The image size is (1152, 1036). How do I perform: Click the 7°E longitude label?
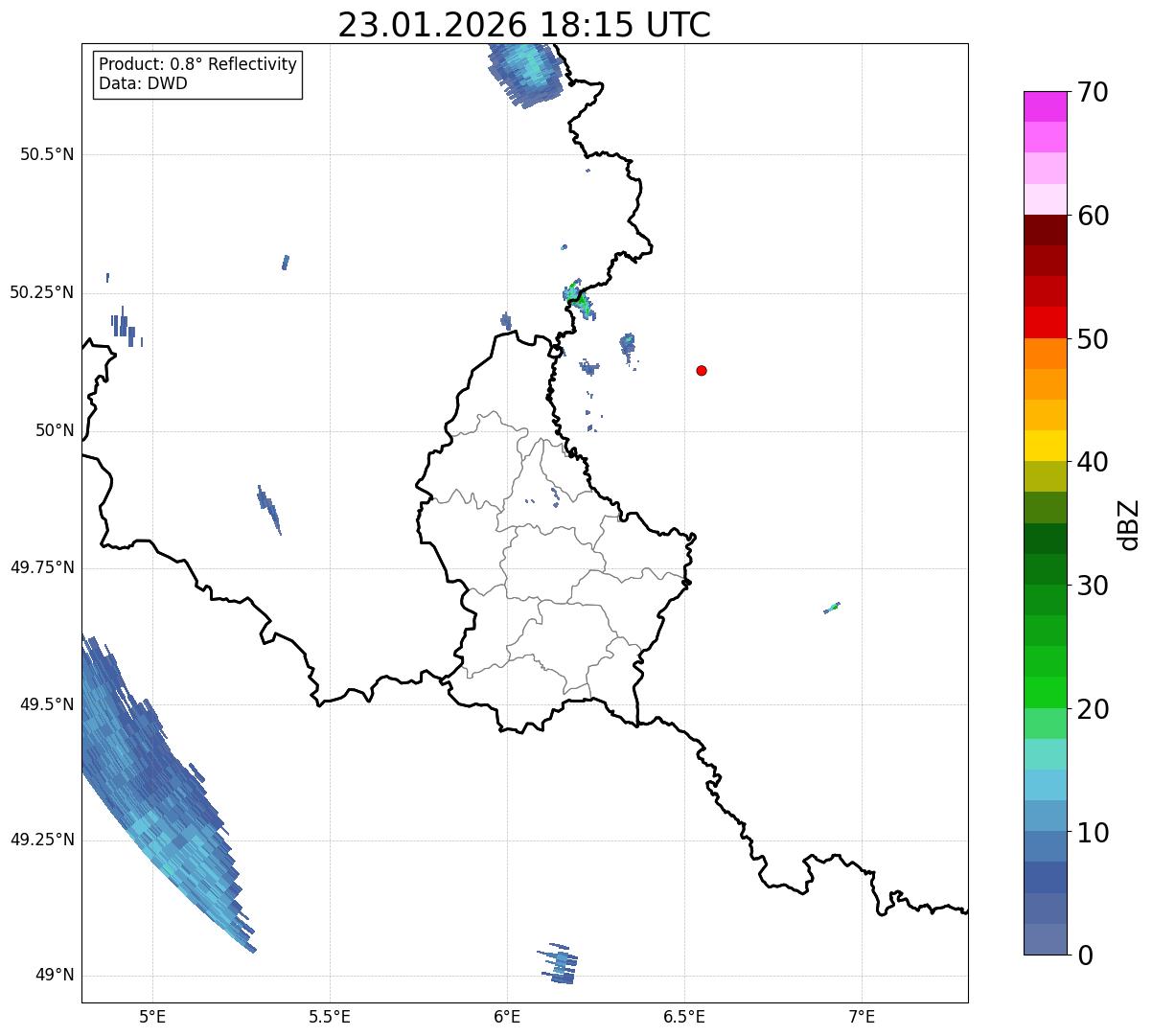pos(862,1016)
